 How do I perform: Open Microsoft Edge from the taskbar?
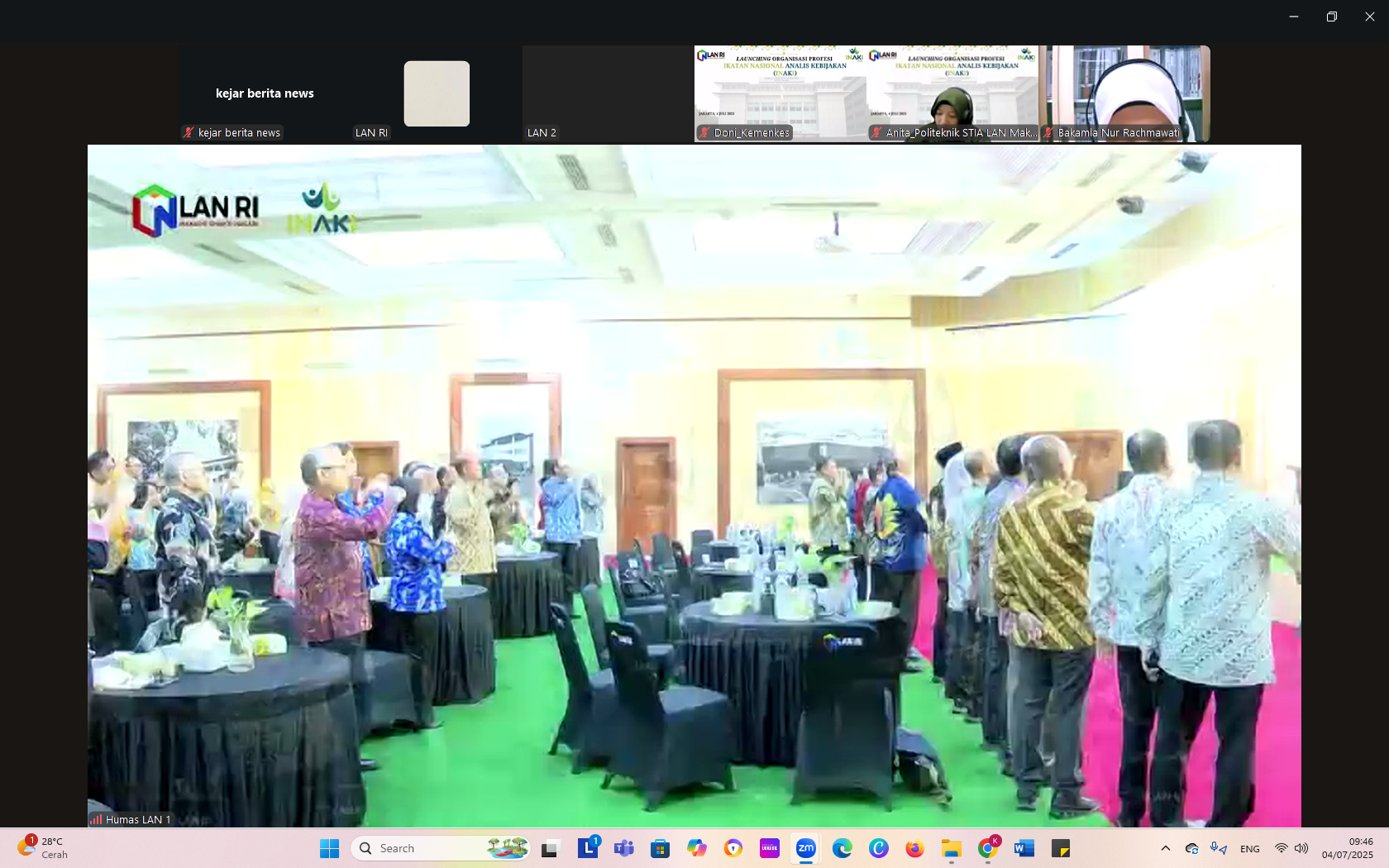click(x=842, y=848)
